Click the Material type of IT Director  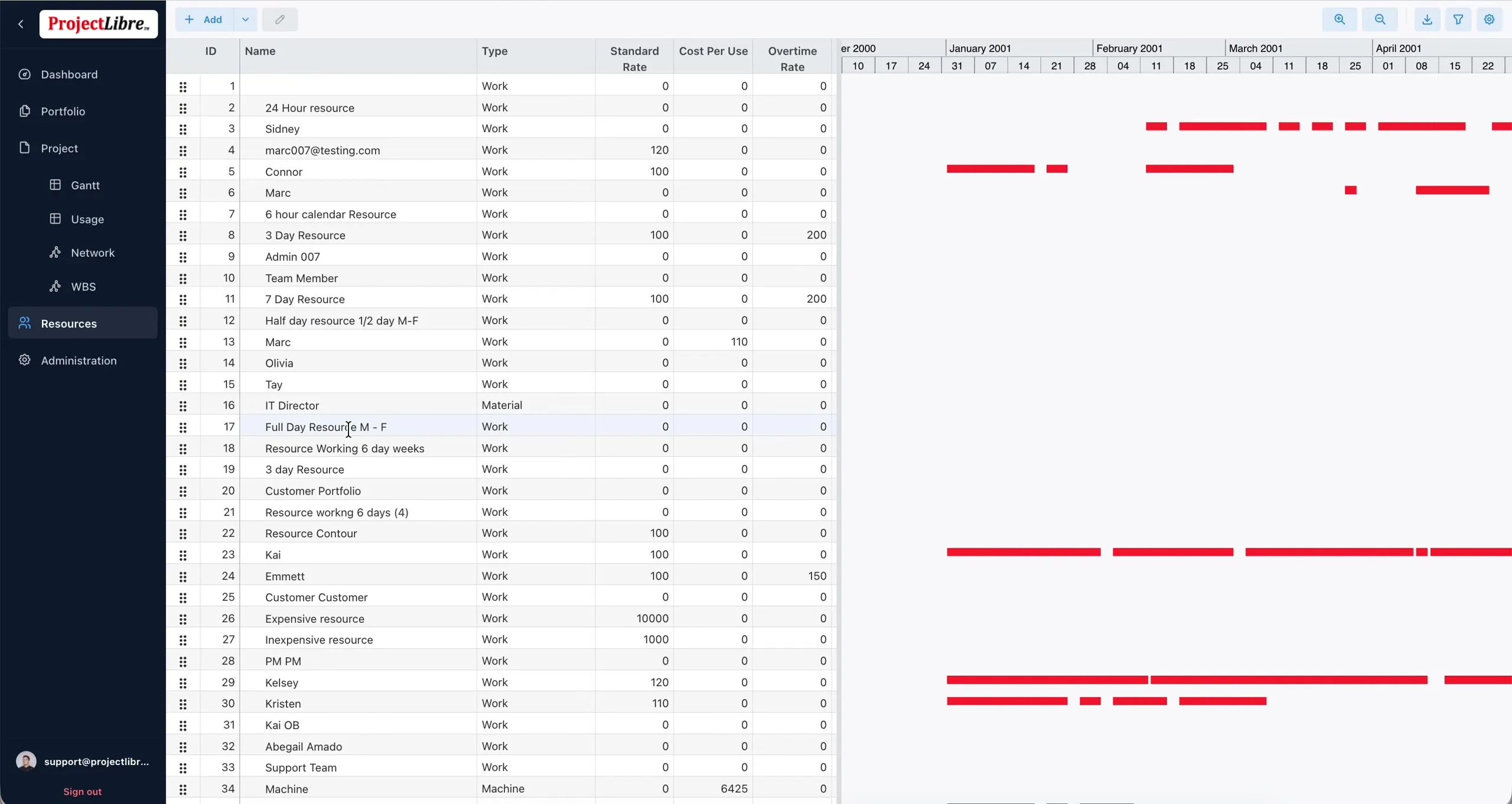click(x=536, y=405)
